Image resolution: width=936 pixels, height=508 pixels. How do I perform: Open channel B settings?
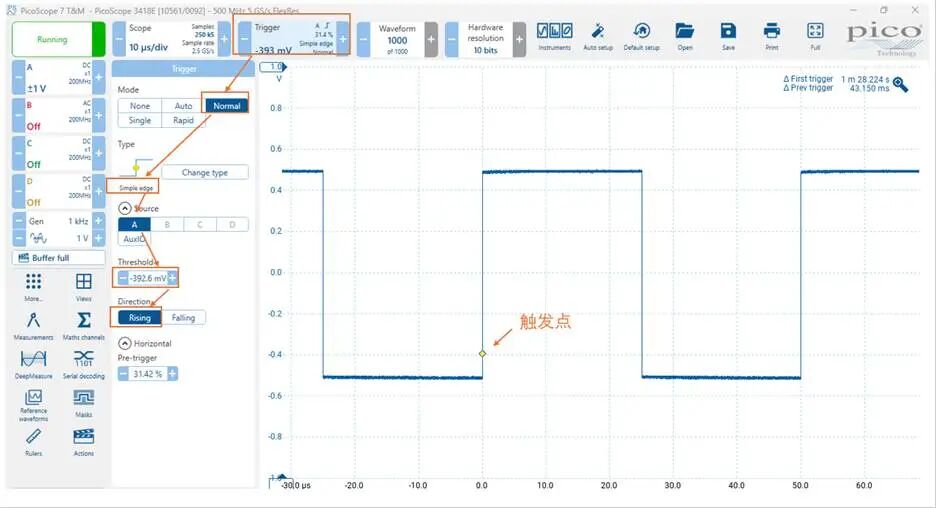pyautogui.click(x=58, y=115)
